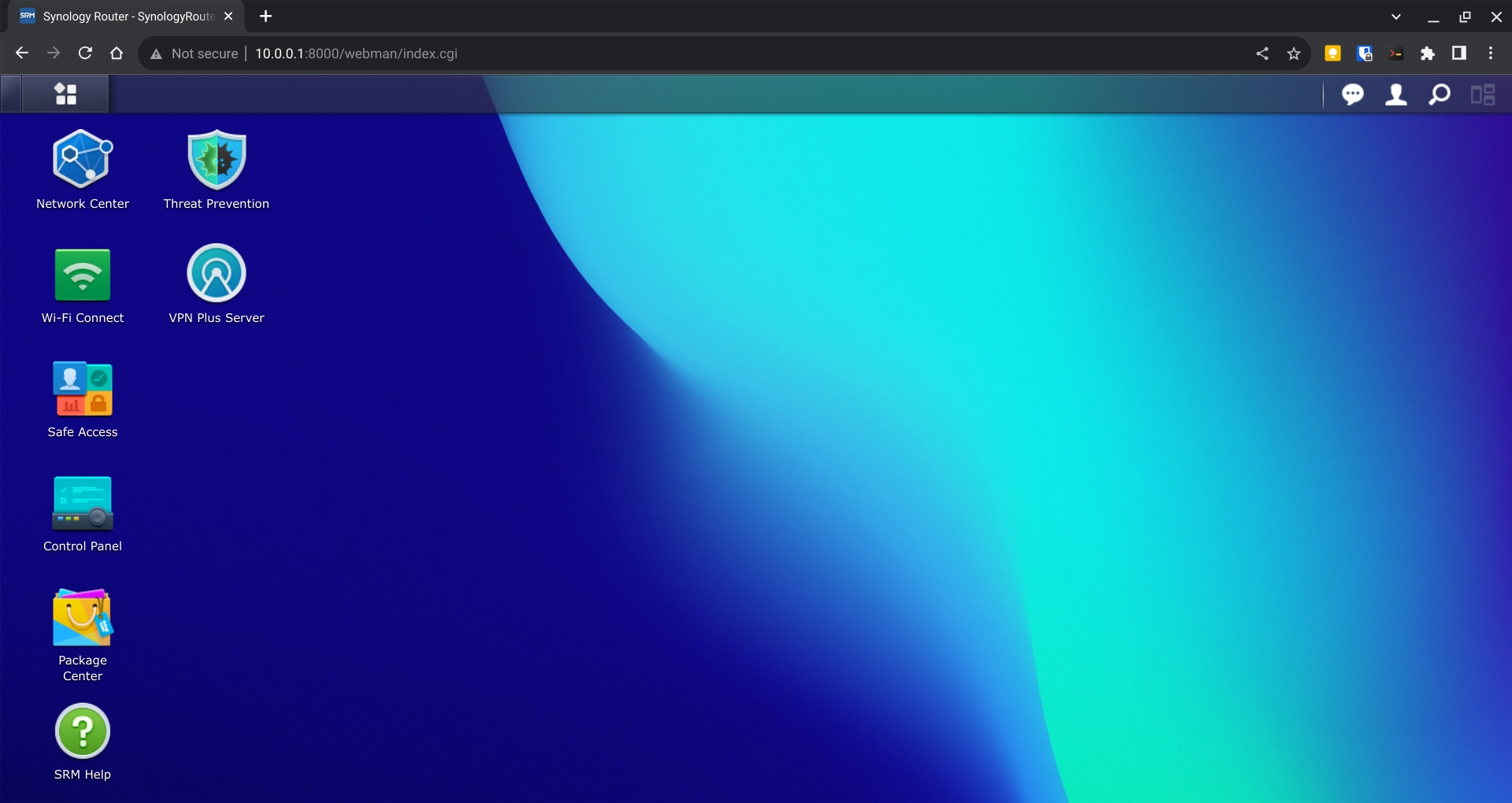This screenshot has height=803, width=1512.
Task: Open the tab search chevron
Action: [x=1396, y=17]
